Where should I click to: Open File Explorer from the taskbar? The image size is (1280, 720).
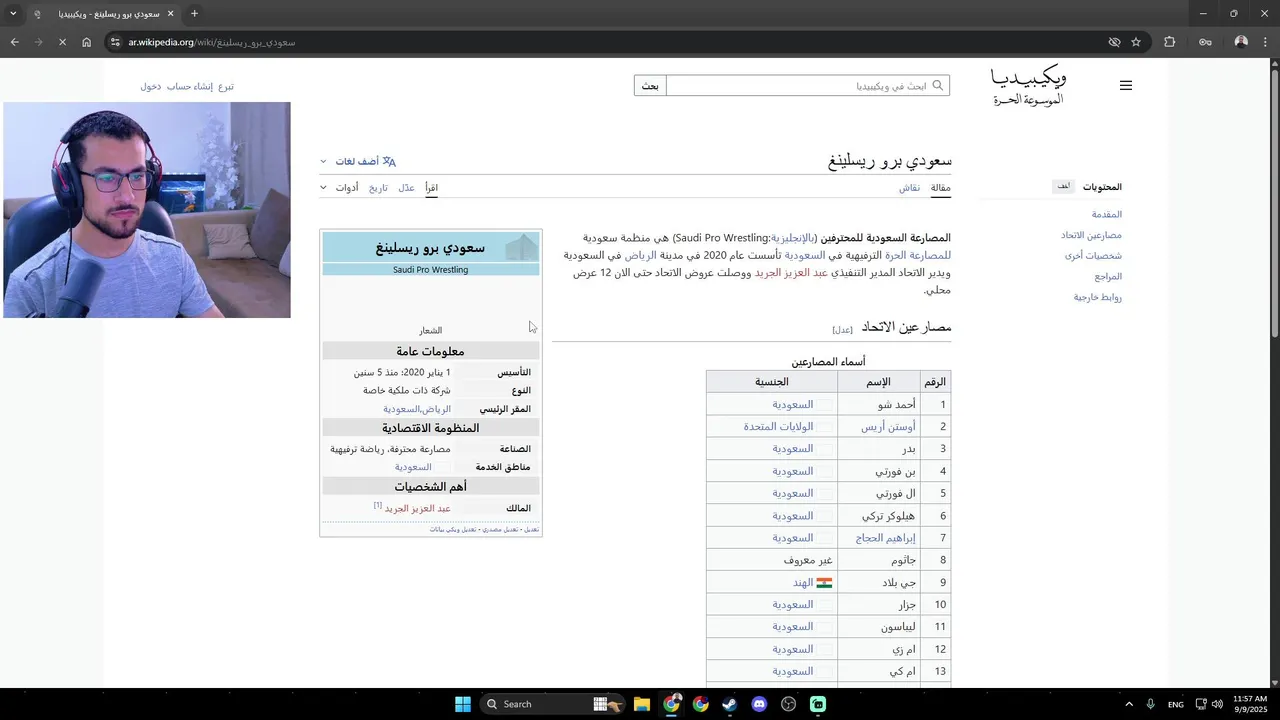coord(642,704)
